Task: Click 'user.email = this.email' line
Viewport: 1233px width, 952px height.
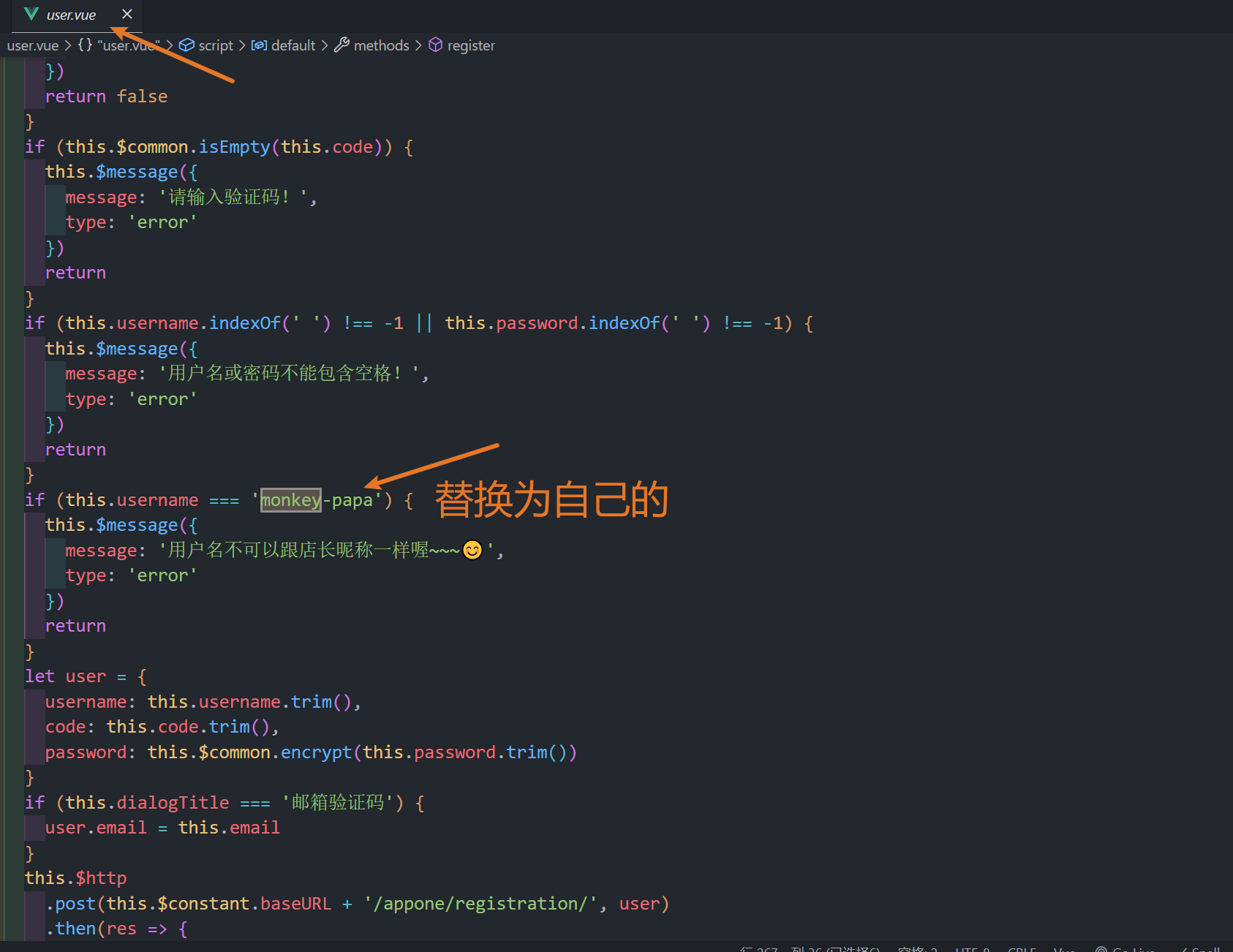Action: pyautogui.click(x=162, y=828)
